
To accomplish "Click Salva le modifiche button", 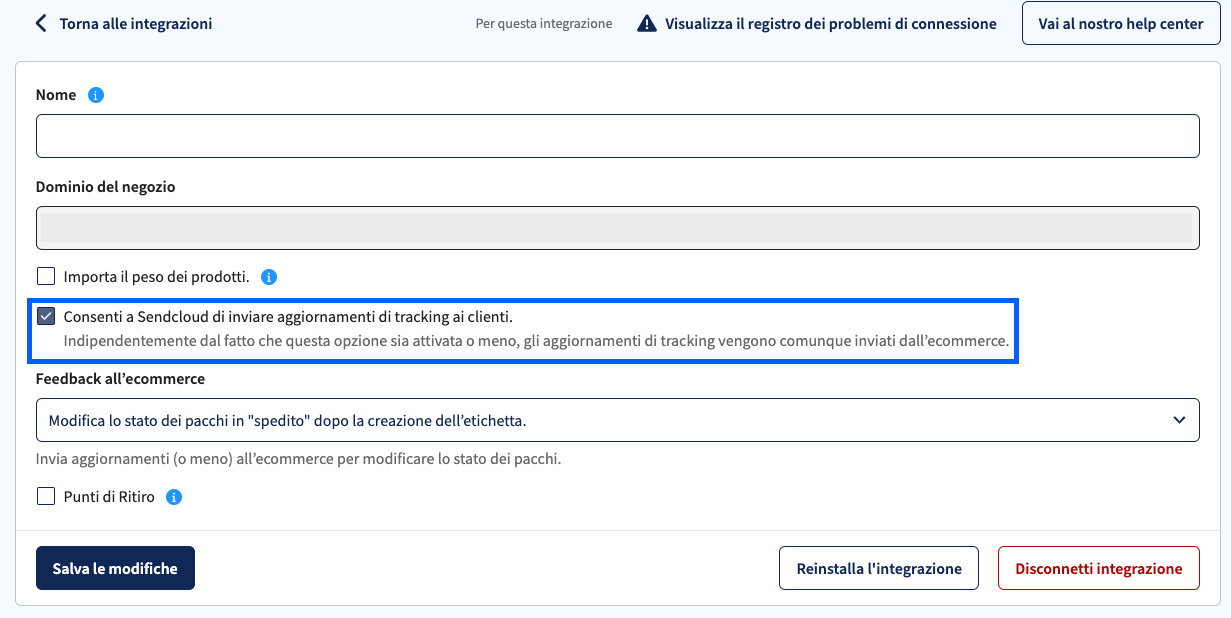I will [115, 568].
